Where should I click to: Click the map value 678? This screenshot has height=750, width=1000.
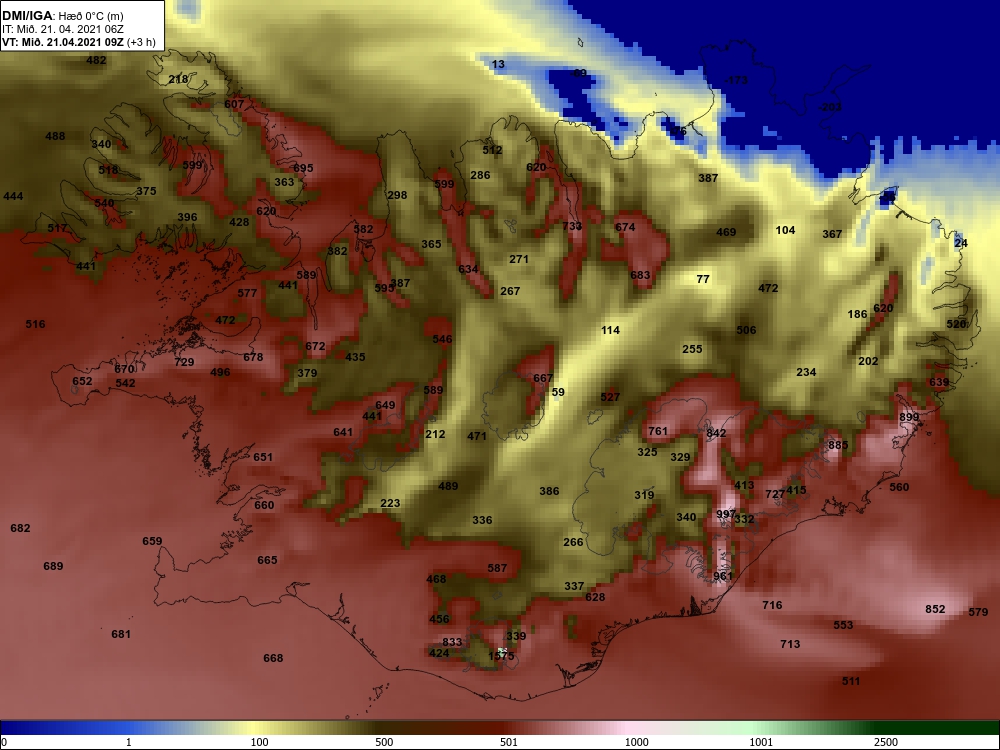(x=253, y=357)
